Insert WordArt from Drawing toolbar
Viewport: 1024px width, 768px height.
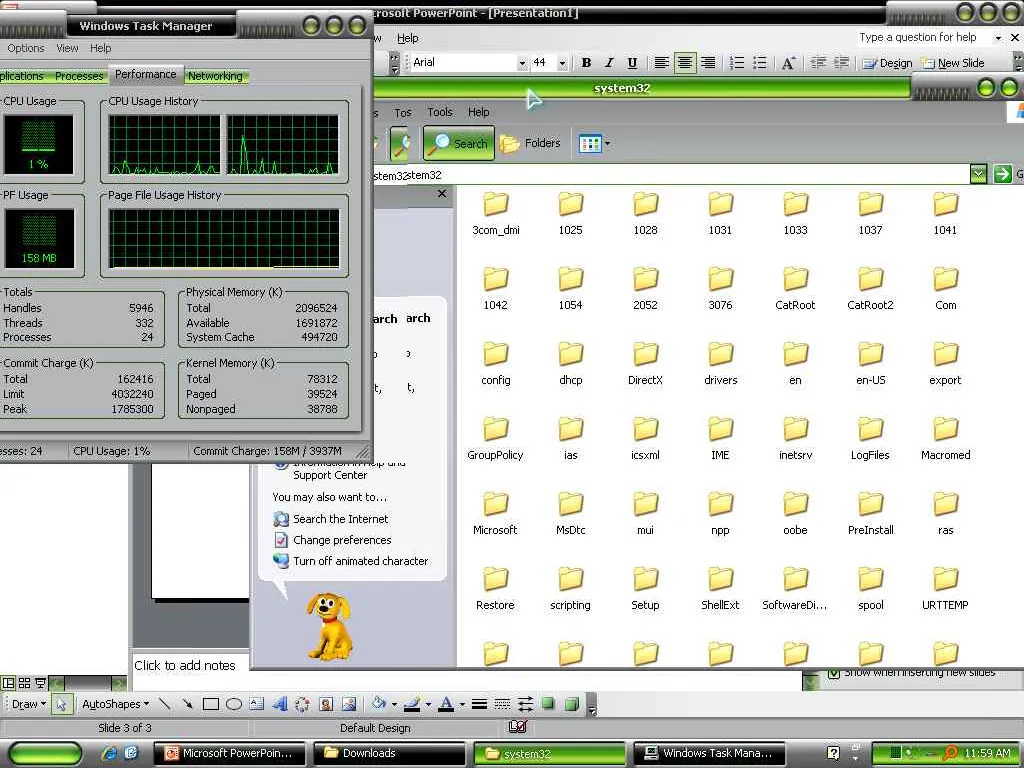[x=280, y=704]
